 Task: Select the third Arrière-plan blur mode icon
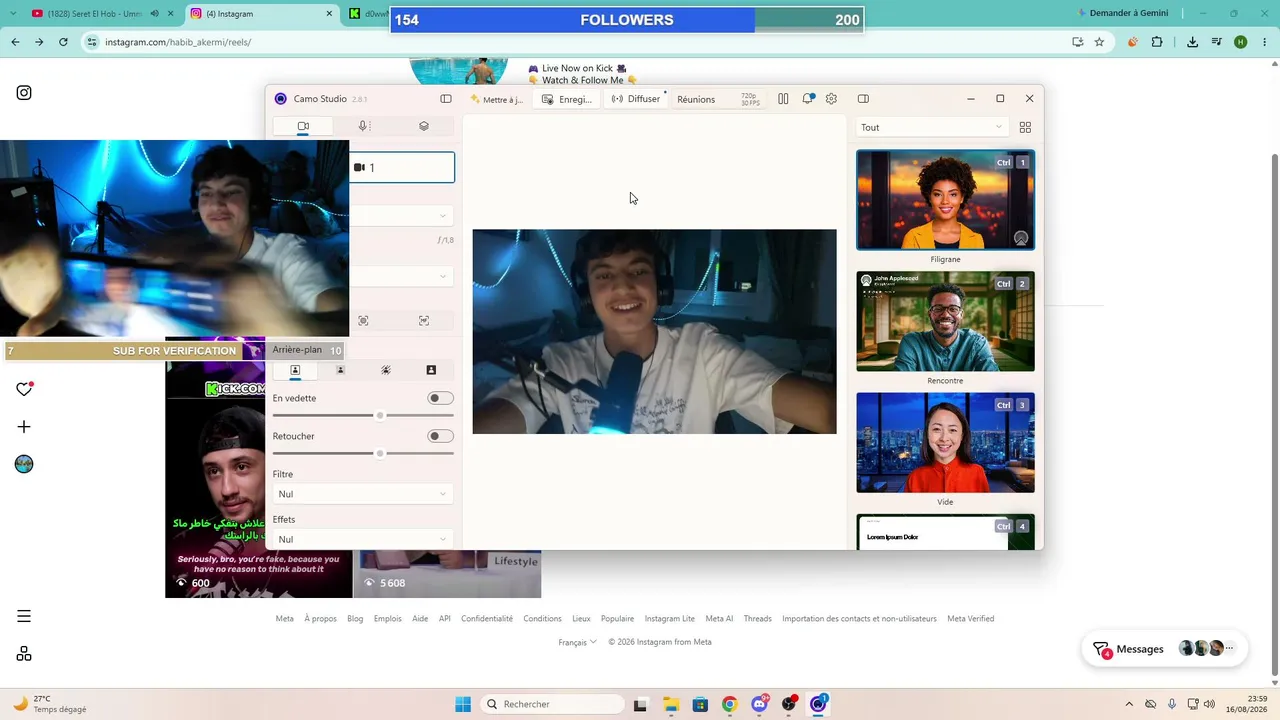(x=386, y=370)
